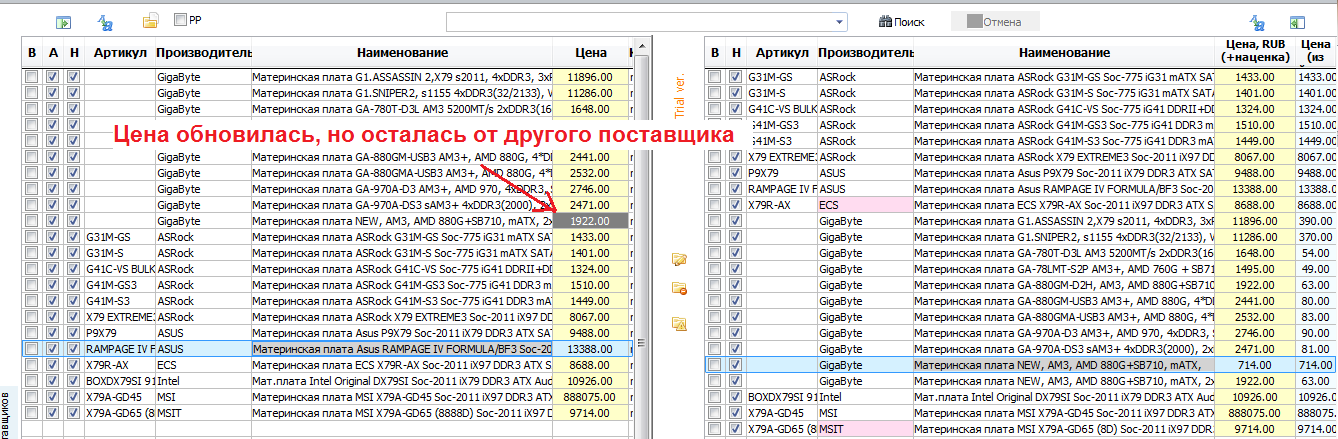Untick Н checkbox for X79A-GD45 row, left table

[74, 397]
